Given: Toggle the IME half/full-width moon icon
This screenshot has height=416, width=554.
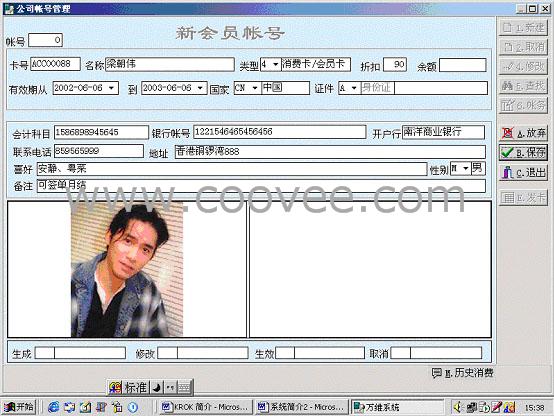Looking at the screenshot, I should [157, 388].
